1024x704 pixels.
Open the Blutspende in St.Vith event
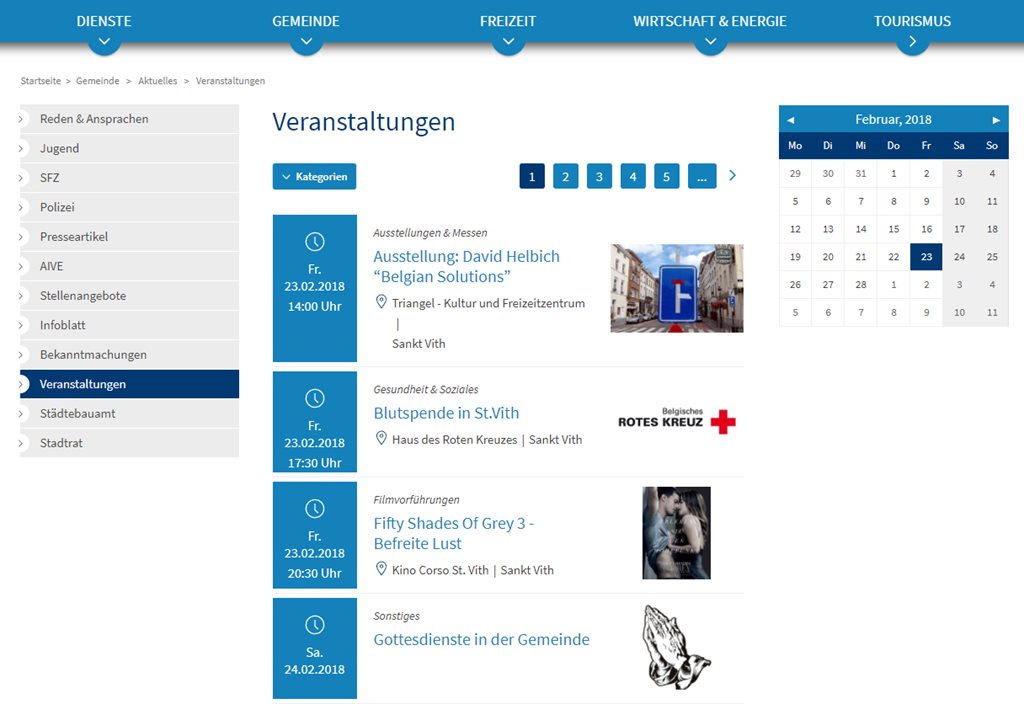[x=446, y=413]
